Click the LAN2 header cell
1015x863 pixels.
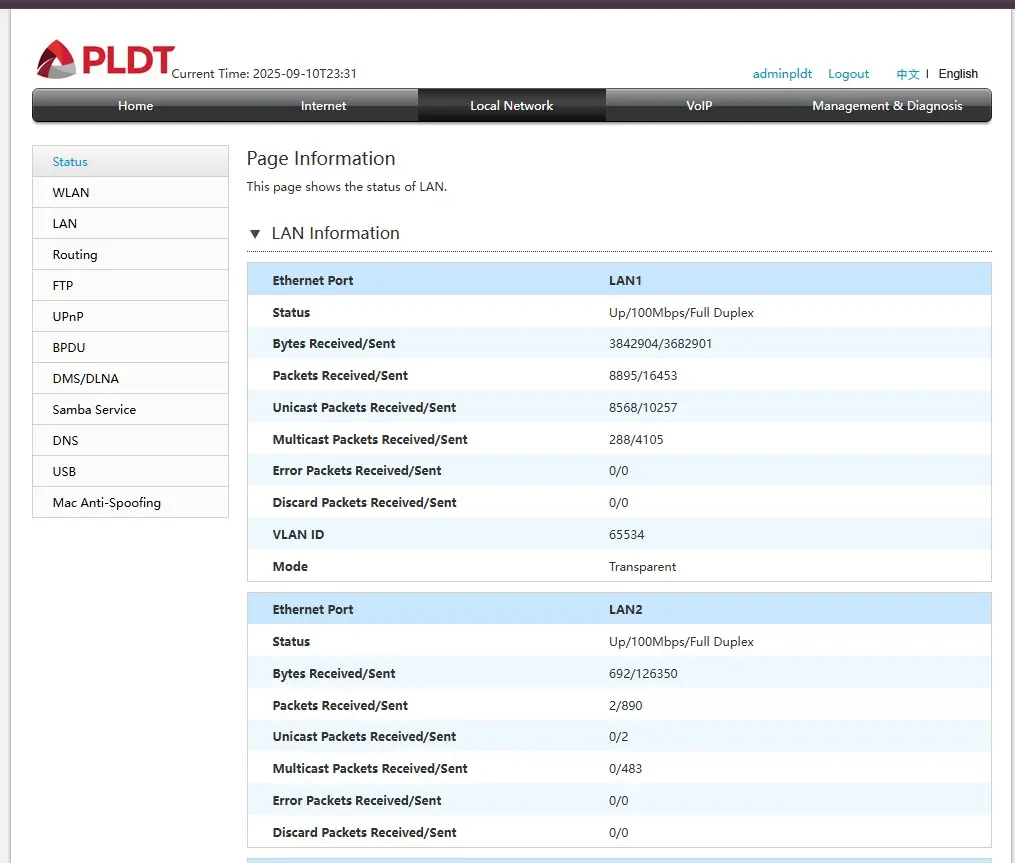(x=625, y=609)
